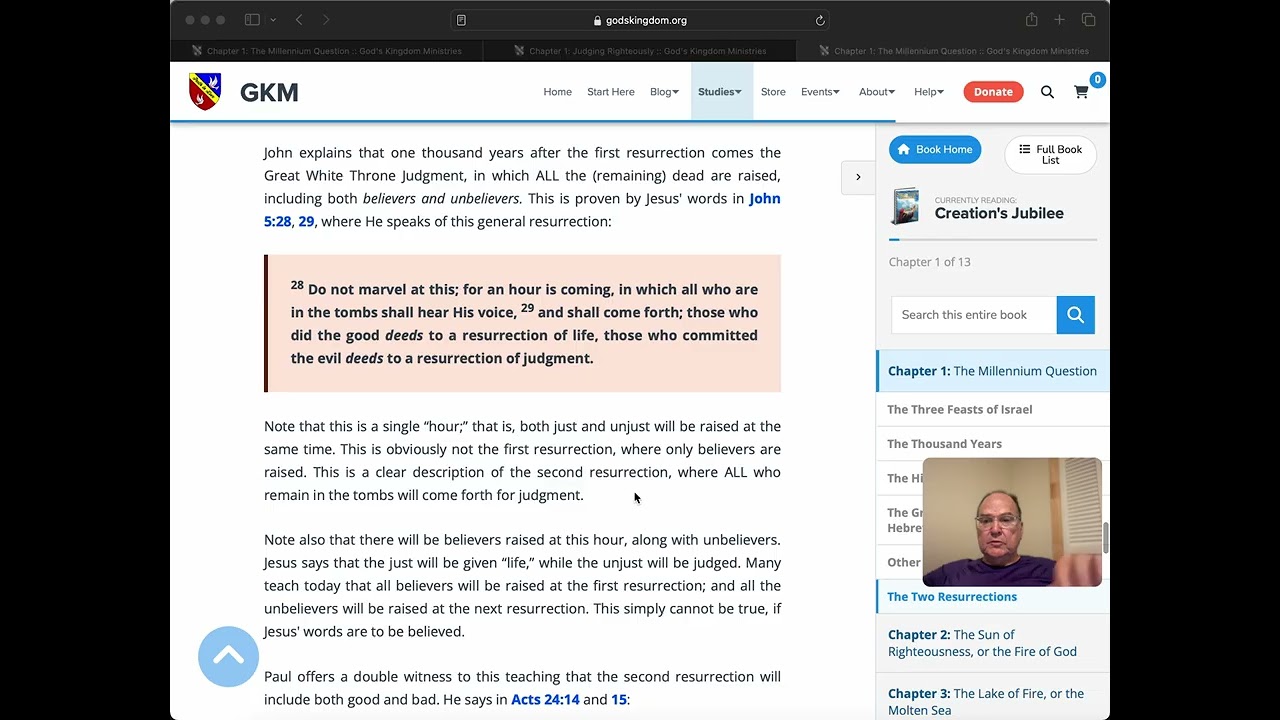Click the 'Chapter 1 of 13' text
The height and width of the screenshot is (720, 1280).
coord(930,262)
